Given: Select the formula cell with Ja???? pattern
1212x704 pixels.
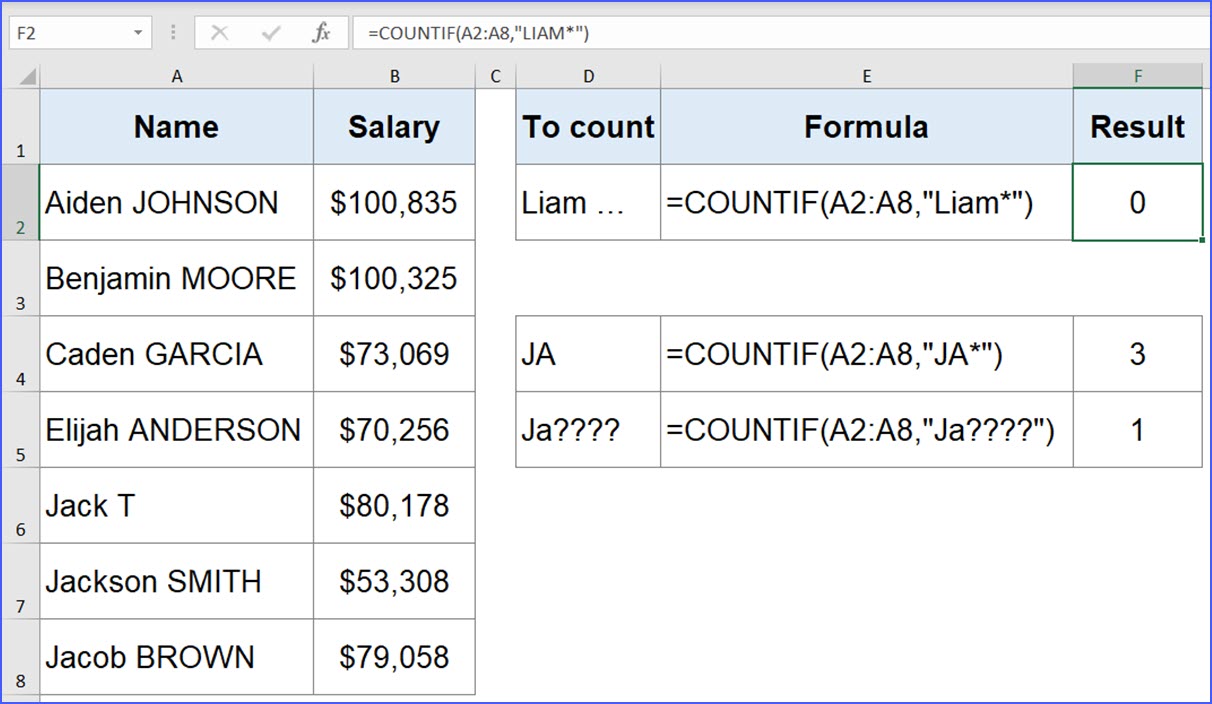Looking at the screenshot, I should tap(866, 429).
